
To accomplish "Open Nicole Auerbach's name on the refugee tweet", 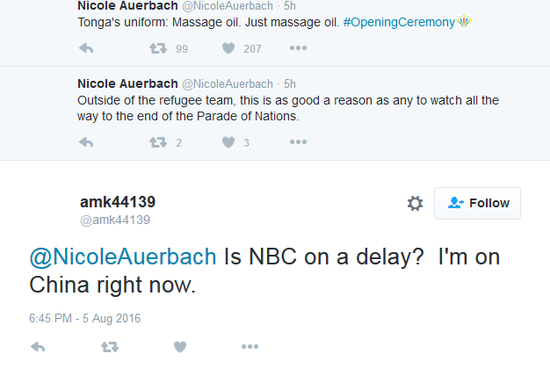I will [128, 84].
